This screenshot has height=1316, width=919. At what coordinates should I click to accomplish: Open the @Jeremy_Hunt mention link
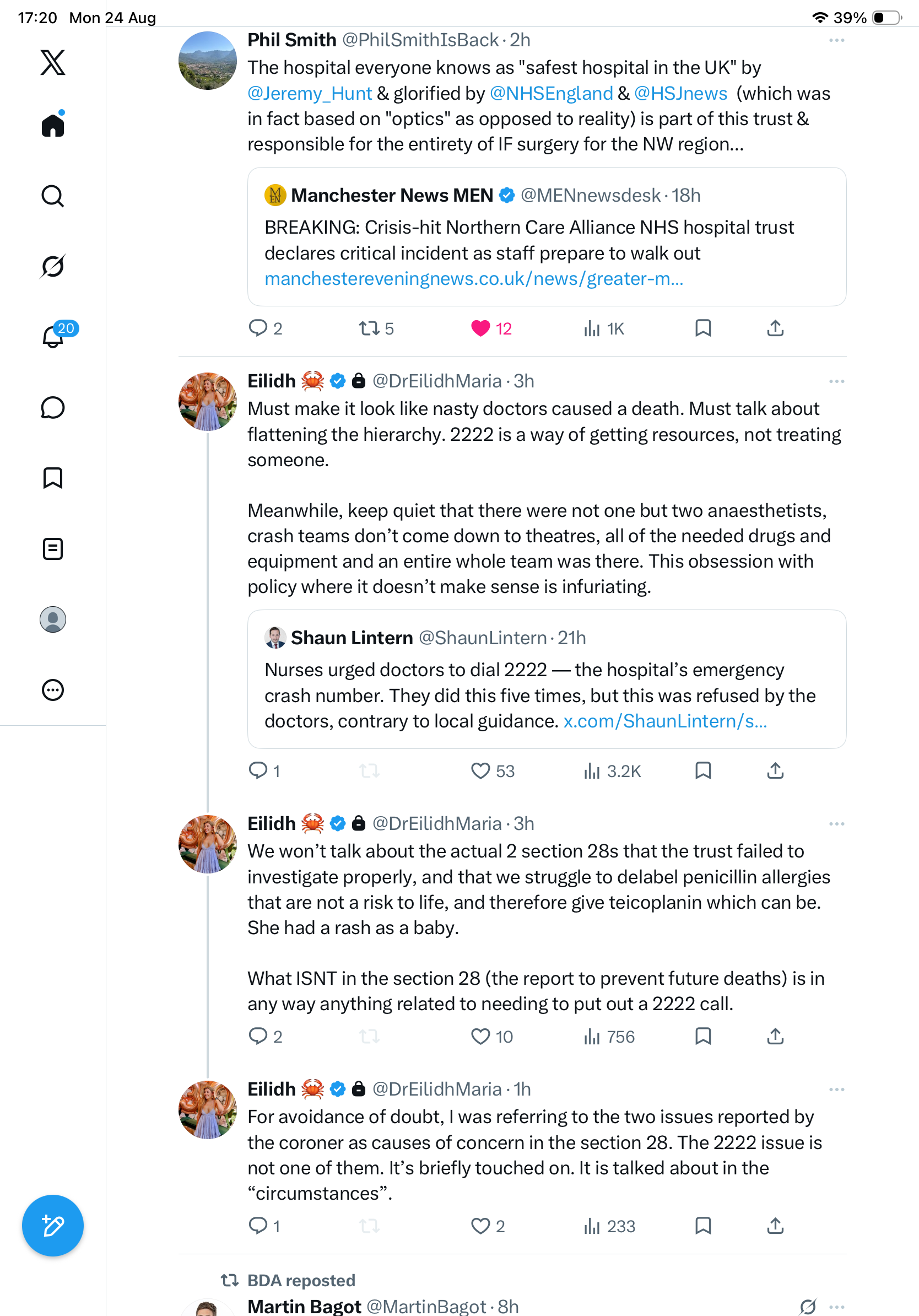[x=310, y=94]
